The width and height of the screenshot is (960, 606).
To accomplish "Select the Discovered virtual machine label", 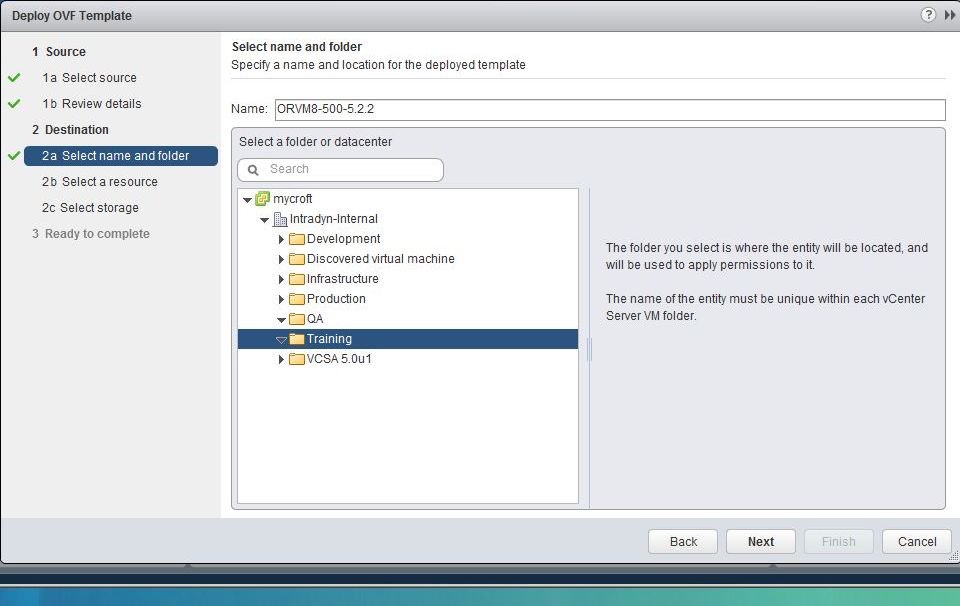I will point(380,259).
